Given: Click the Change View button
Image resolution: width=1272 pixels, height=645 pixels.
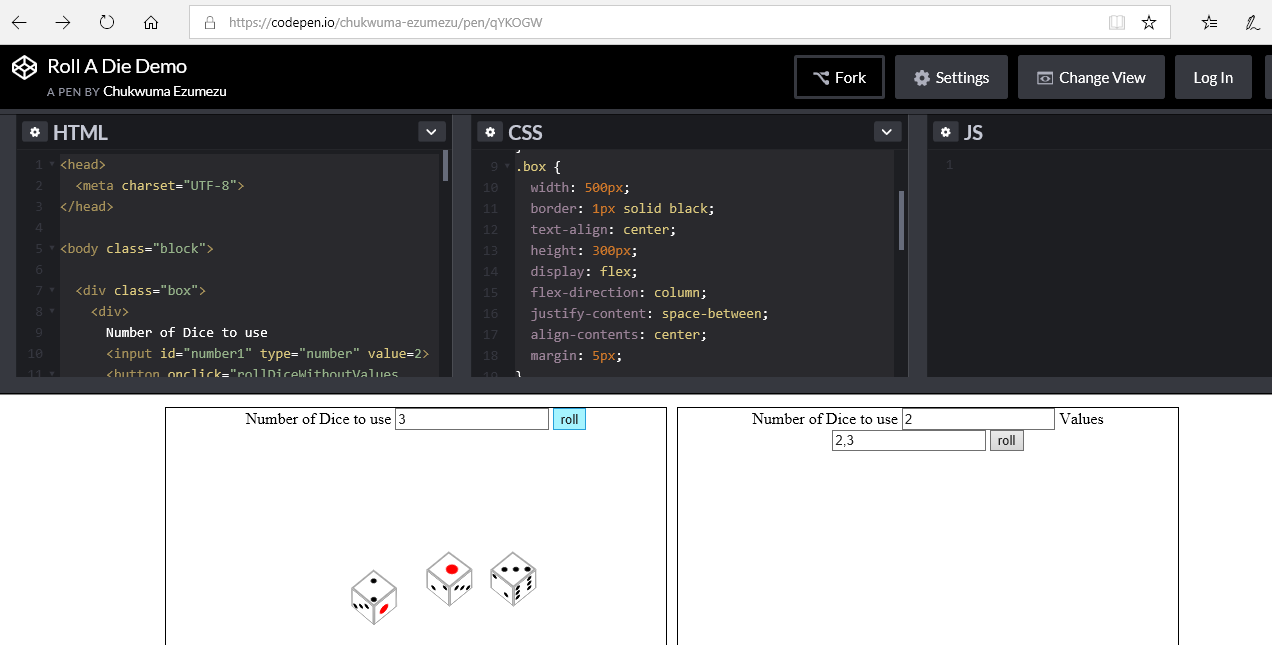Looking at the screenshot, I should click(x=1091, y=78).
